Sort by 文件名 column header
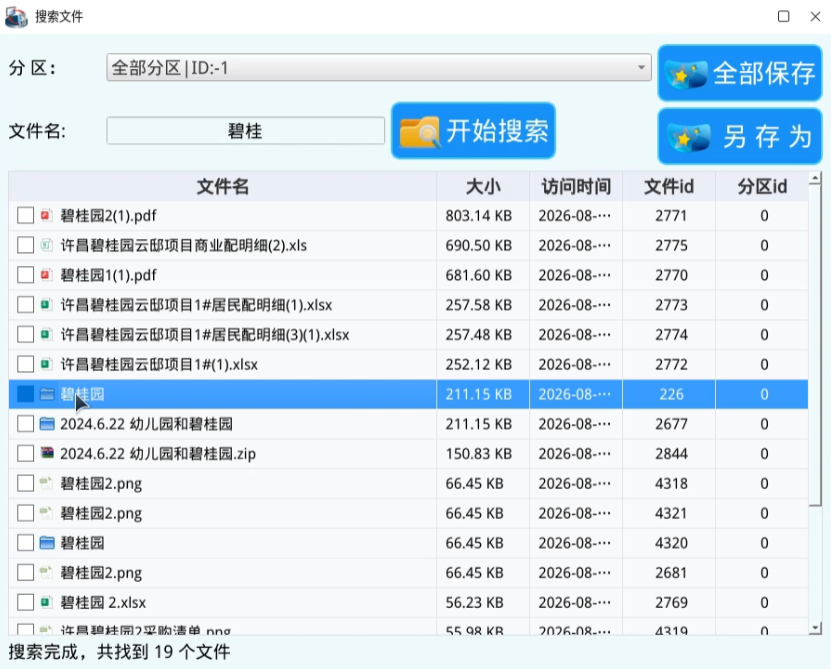The height and width of the screenshot is (669, 831). click(223, 186)
